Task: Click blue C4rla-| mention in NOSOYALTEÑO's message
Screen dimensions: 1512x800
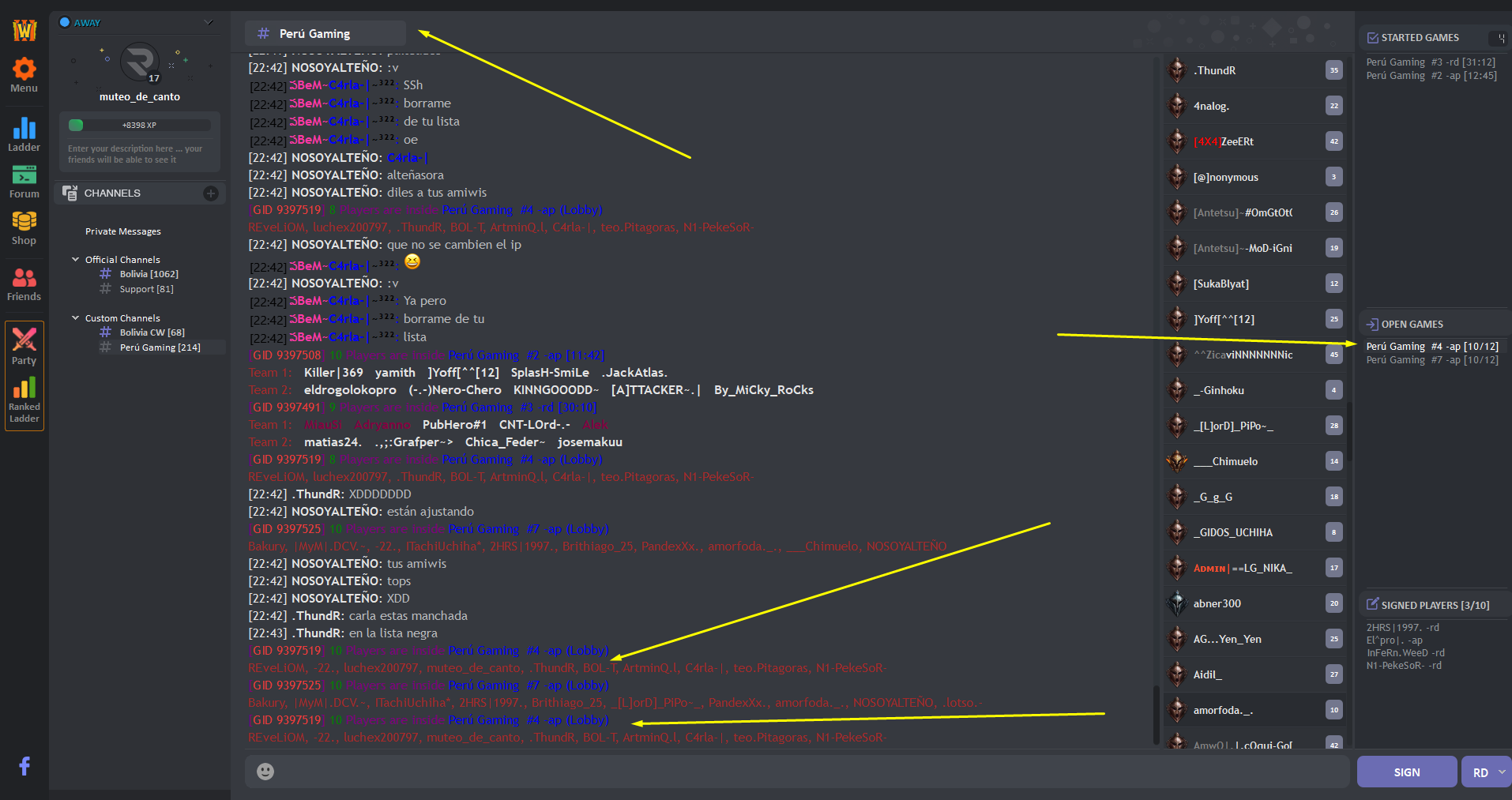Action: (x=408, y=158)
